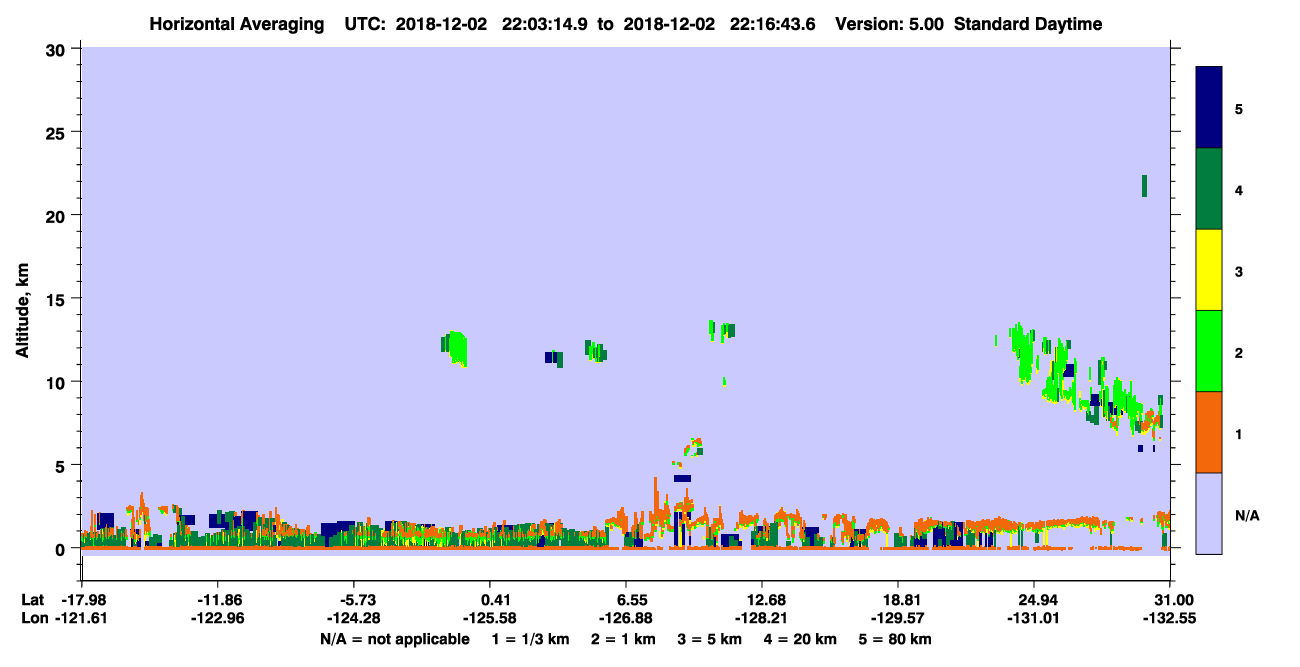Click the longitude value -122.96
1300x667 pixels.
[217, 618]
